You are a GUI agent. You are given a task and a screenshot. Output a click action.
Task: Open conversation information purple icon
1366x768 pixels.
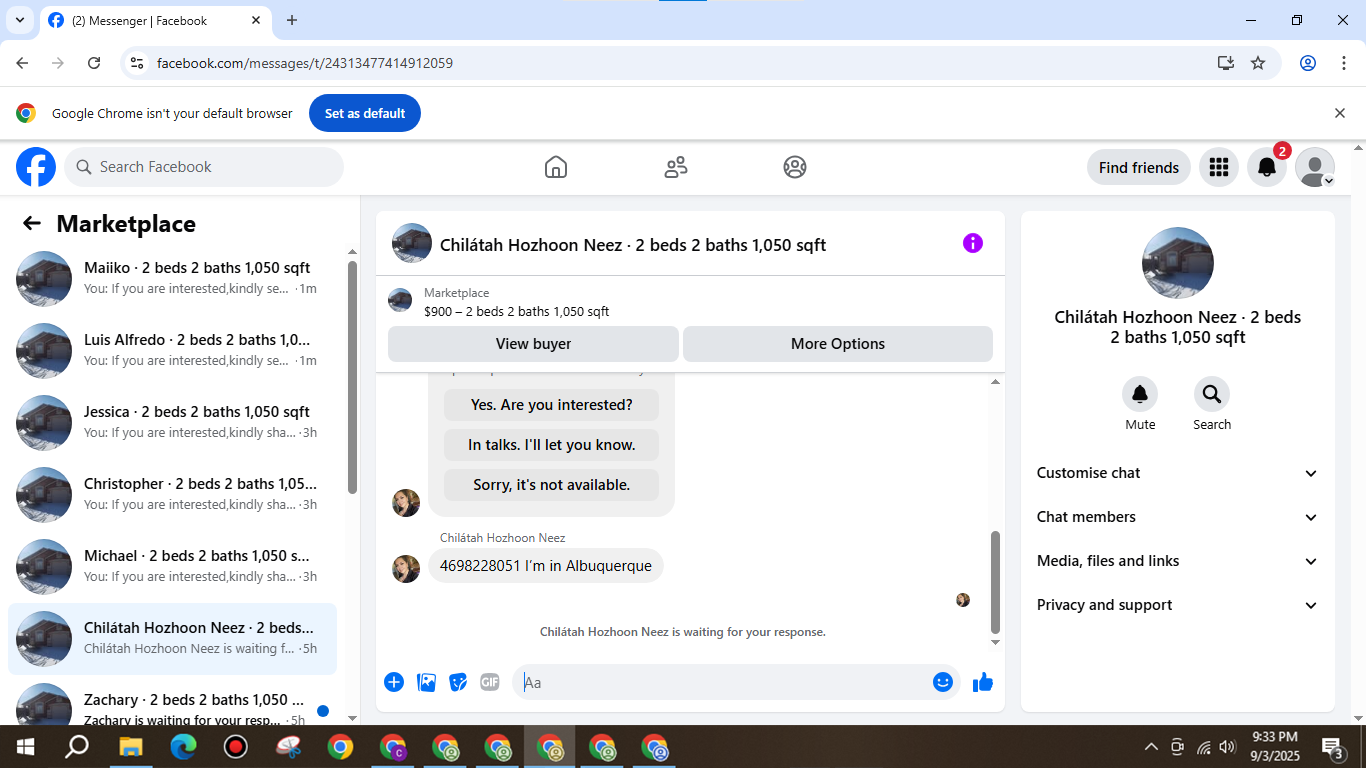point(973,243)
